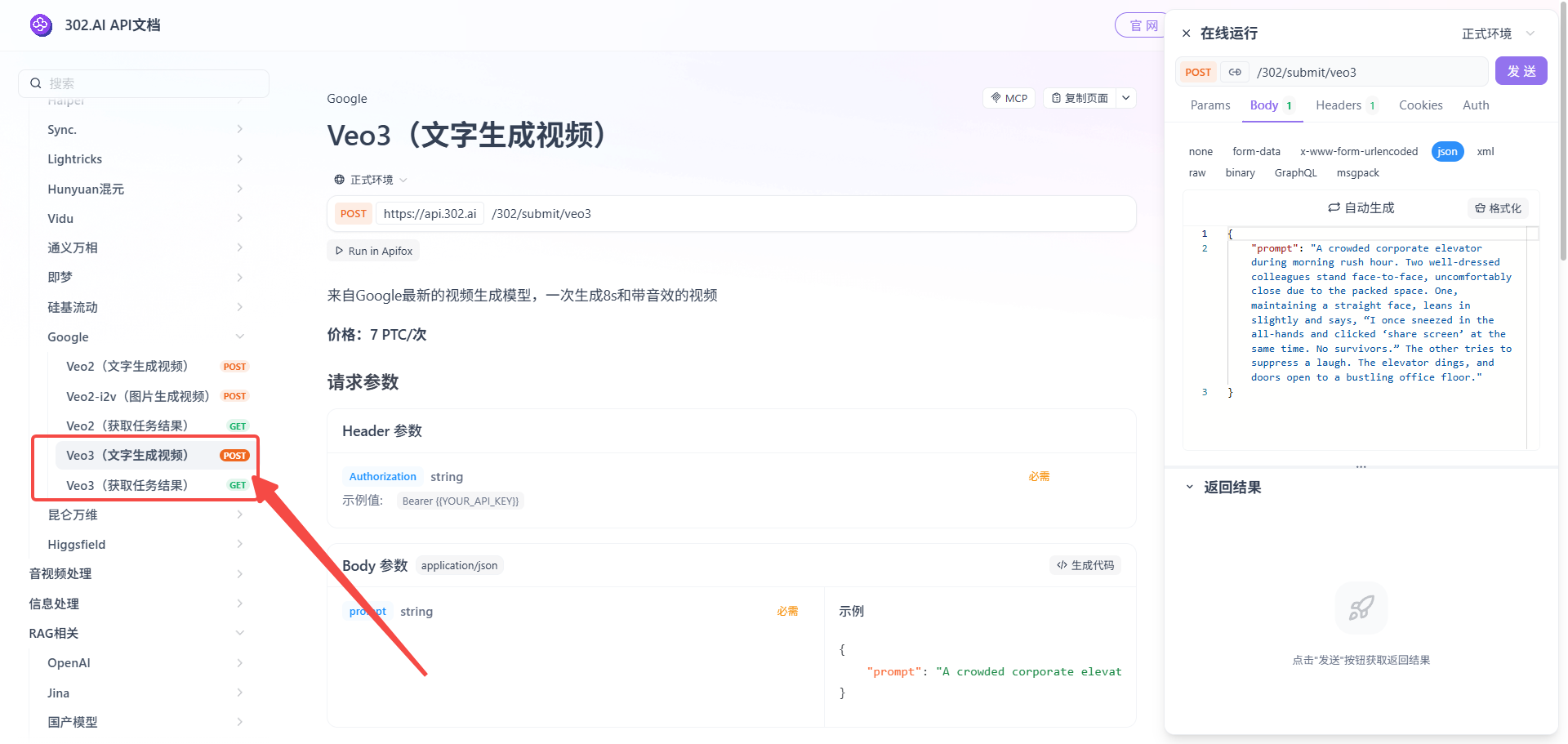Select the none body type
Screen dimensions: 1568x744
tap(1200, 152)
